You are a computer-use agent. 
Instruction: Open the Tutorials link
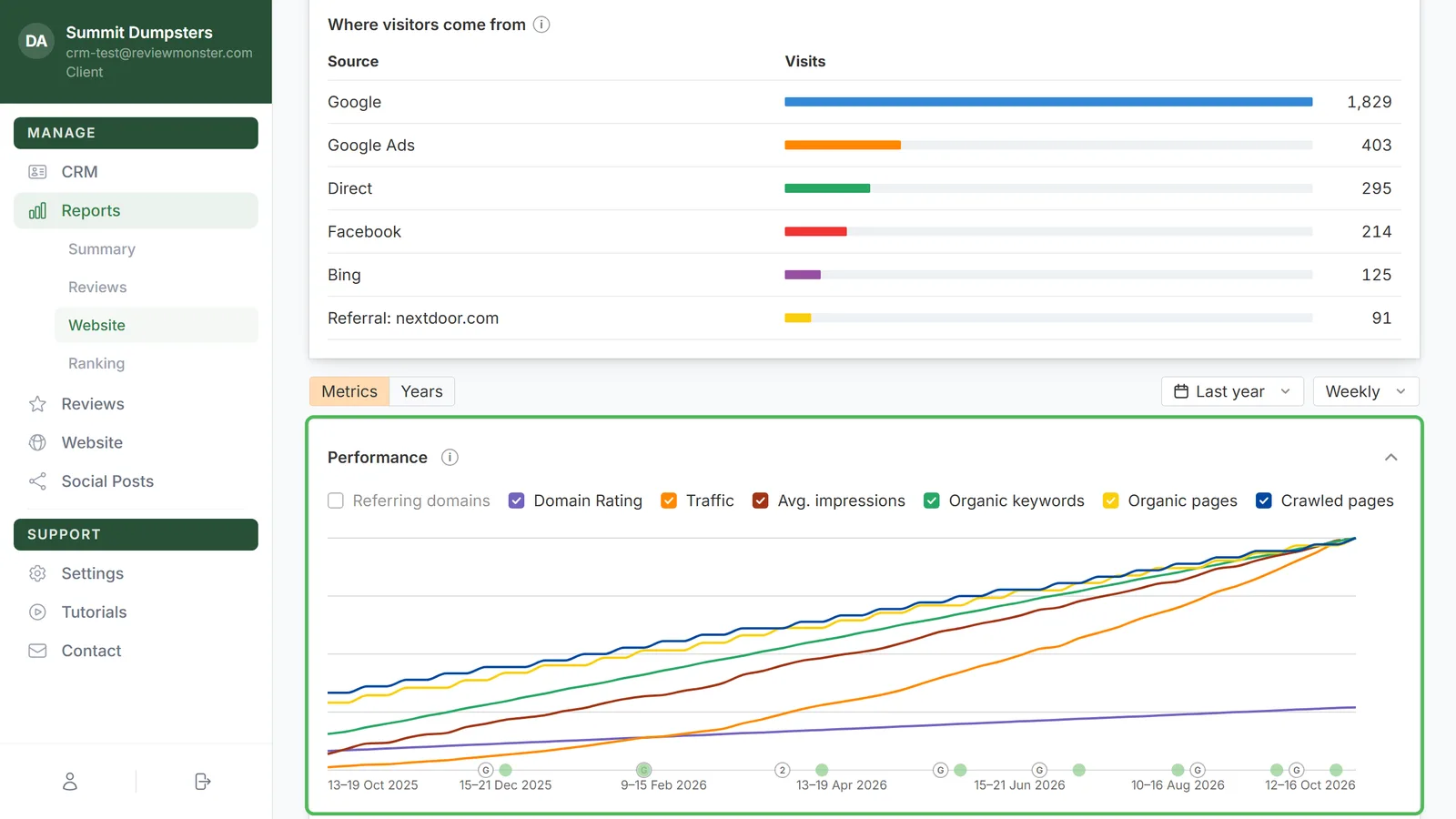[x=94, y=612]
